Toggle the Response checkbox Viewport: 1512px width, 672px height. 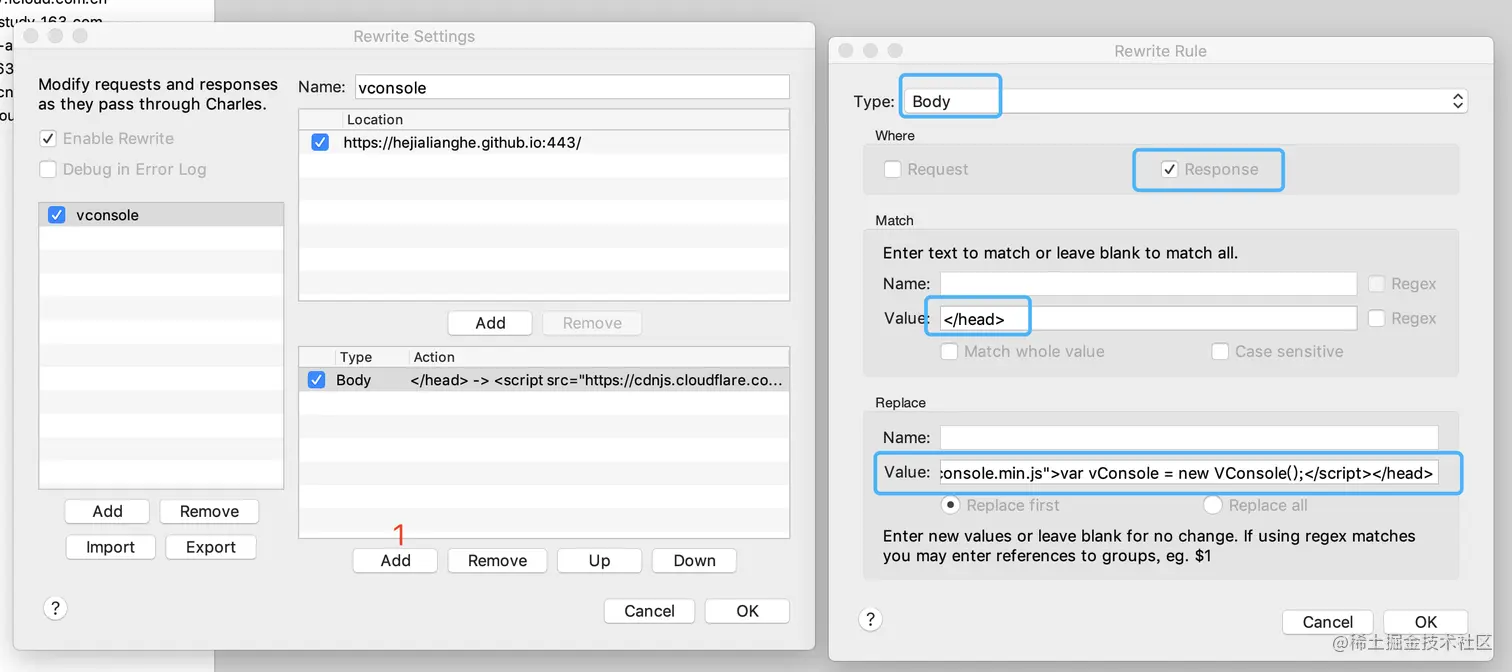pyautogui.click(x=1169, y=169)
